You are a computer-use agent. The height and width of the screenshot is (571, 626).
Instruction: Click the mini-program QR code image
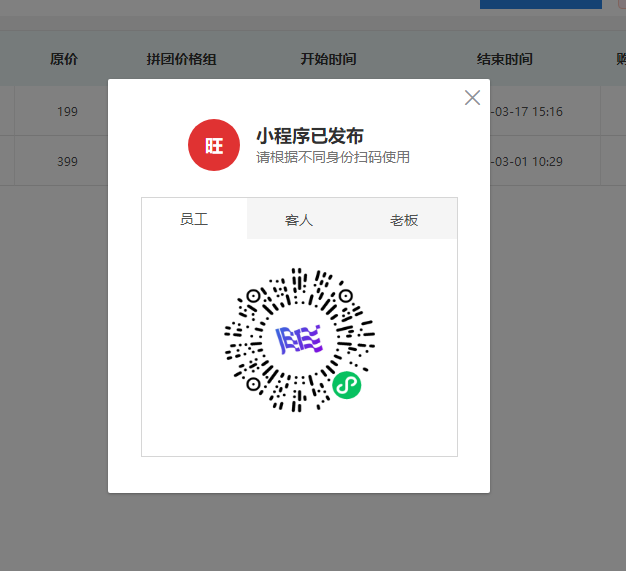click(x=299, y=340)
